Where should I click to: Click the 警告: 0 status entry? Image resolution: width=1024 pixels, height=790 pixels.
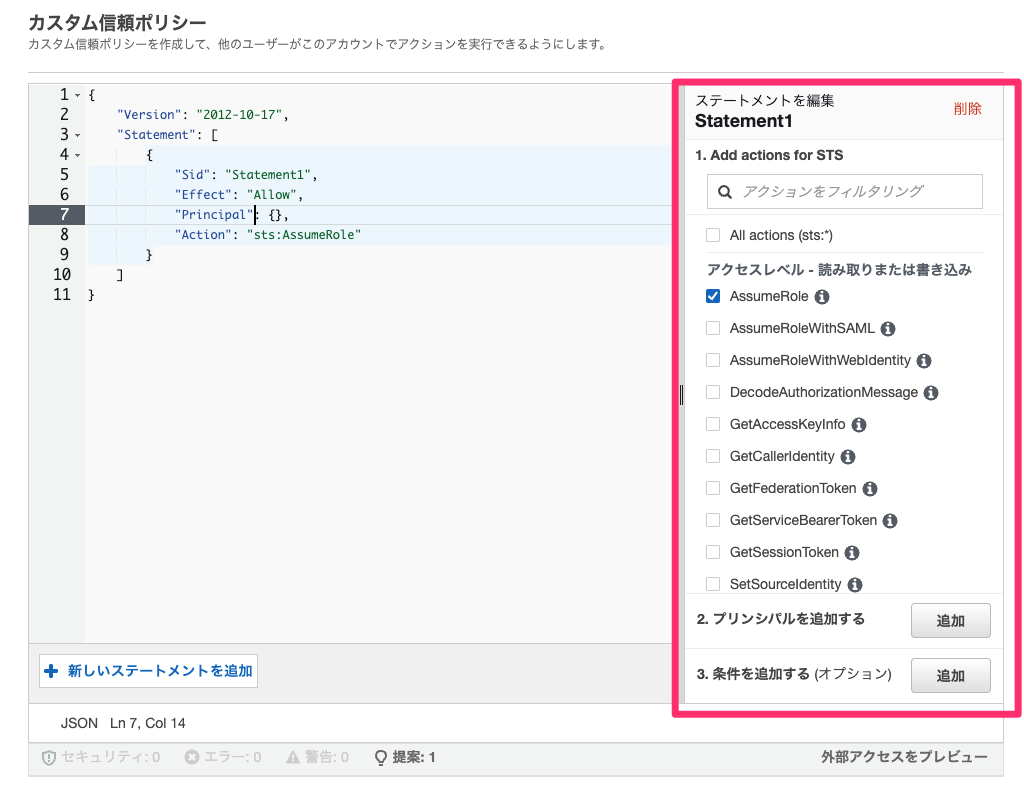(317, 757)
